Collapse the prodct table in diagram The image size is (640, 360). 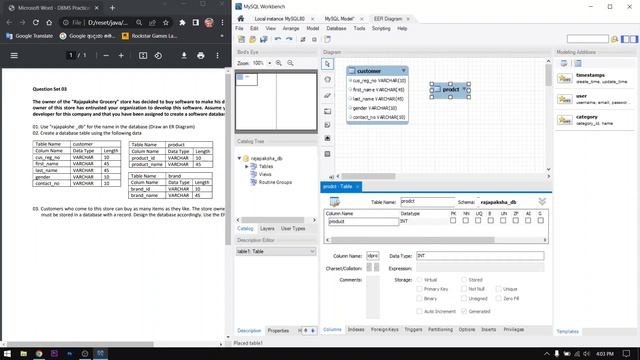[464, 89]
